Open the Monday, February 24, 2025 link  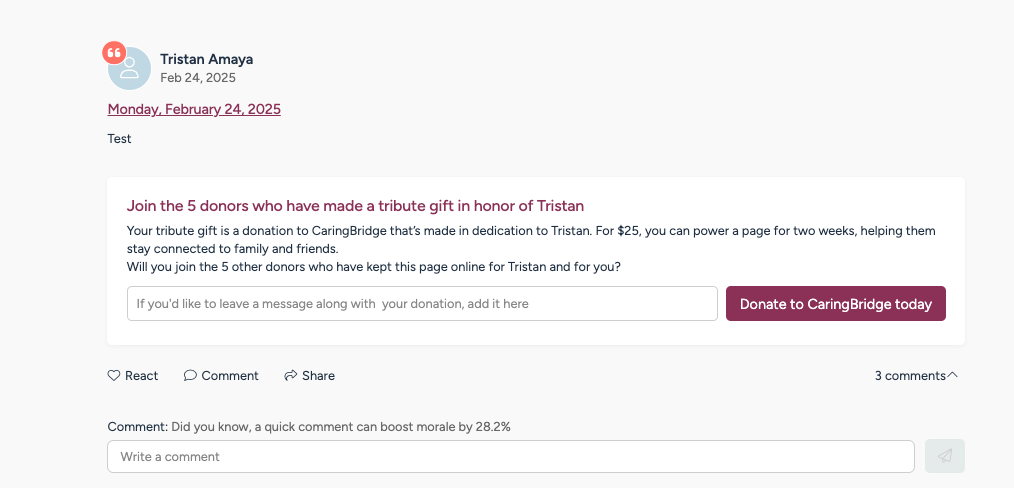pos(194,109)
